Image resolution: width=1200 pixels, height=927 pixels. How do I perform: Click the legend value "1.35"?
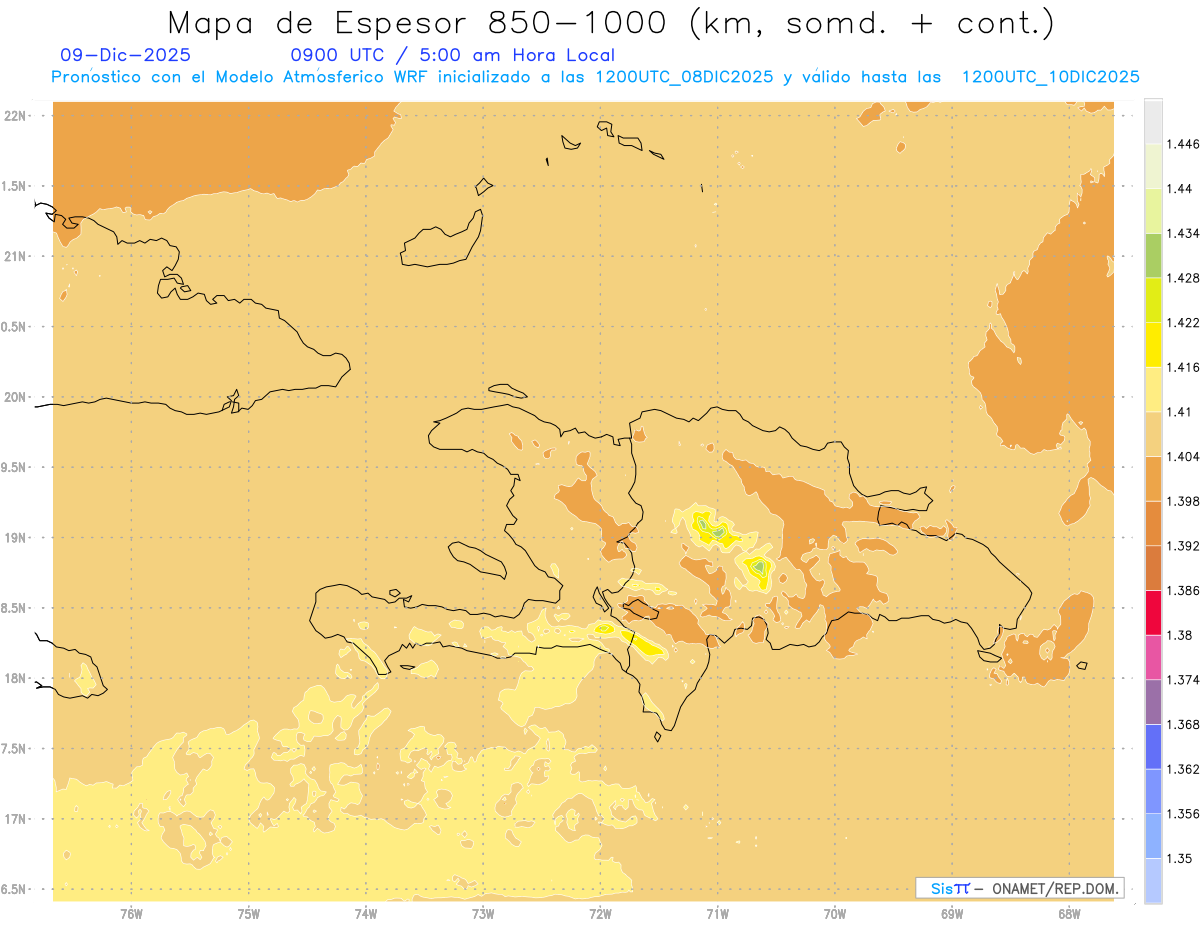pyautogui.click(x=1179, y=858)
